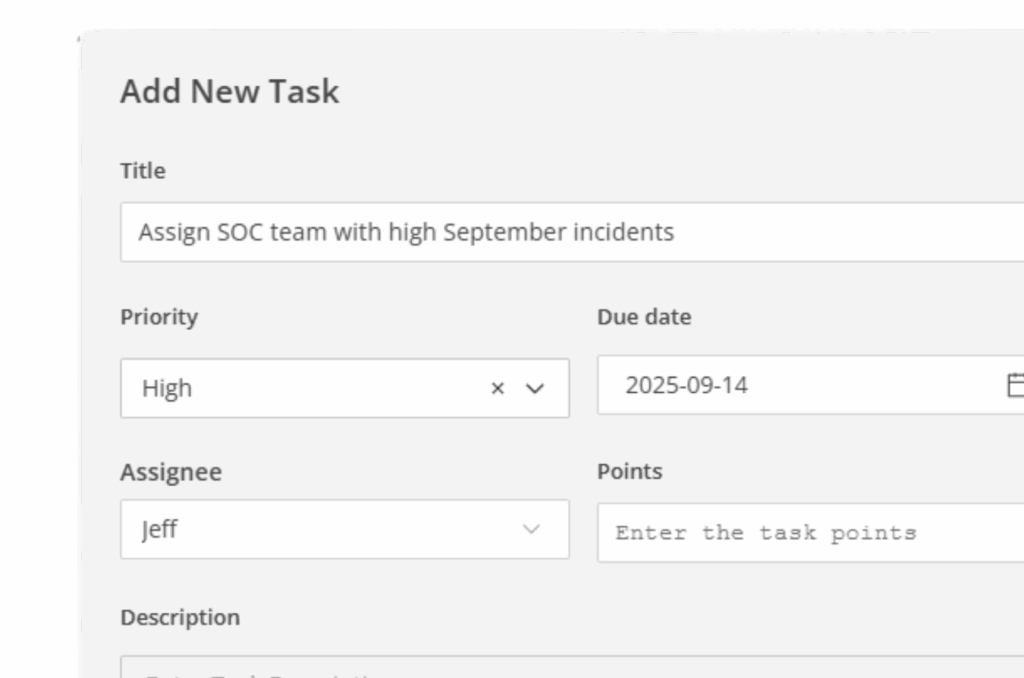
Task: Click the dimmed backdrop outside the dialog
Action: 38,350
